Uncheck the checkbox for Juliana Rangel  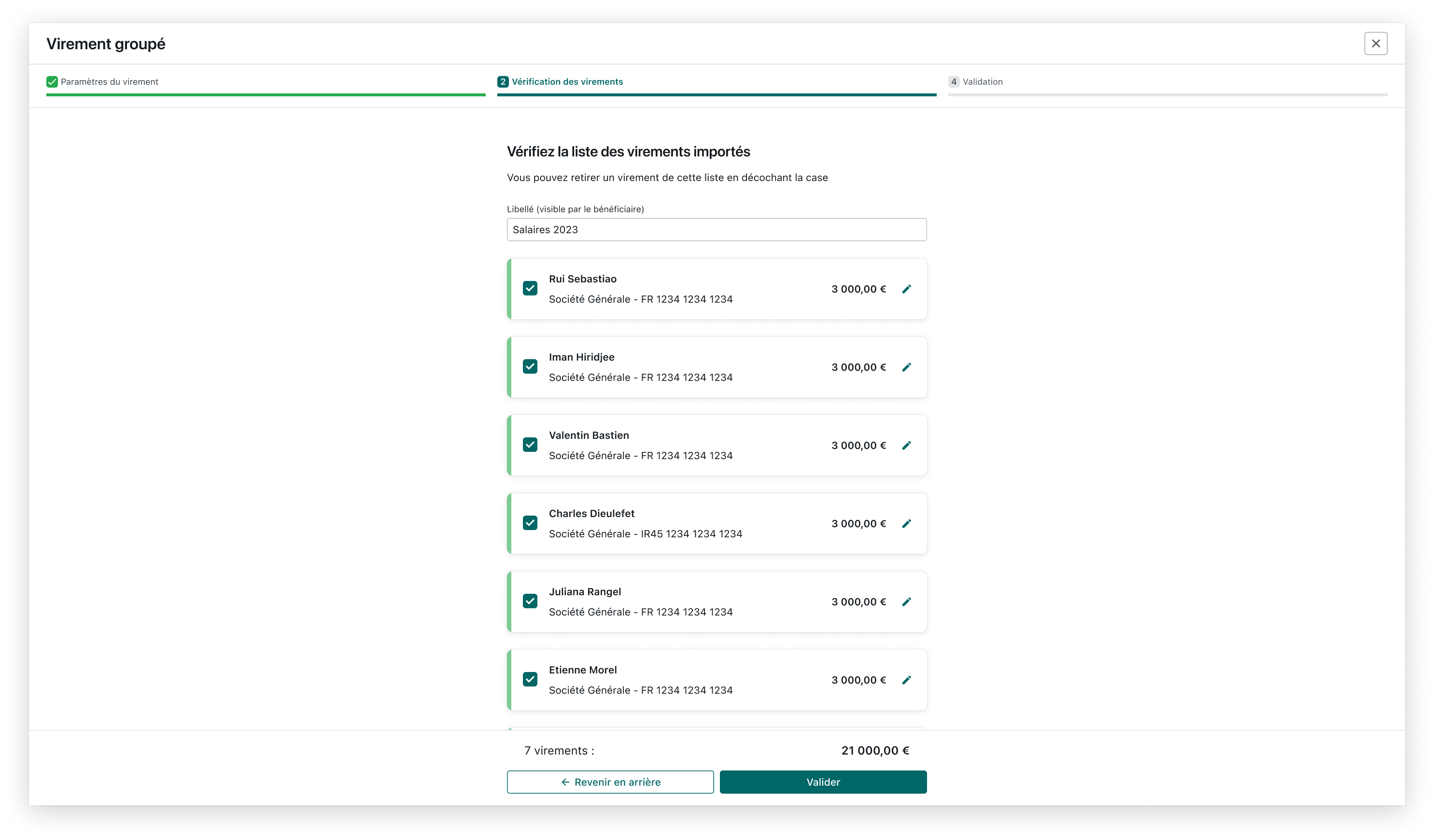coord(530,601)
